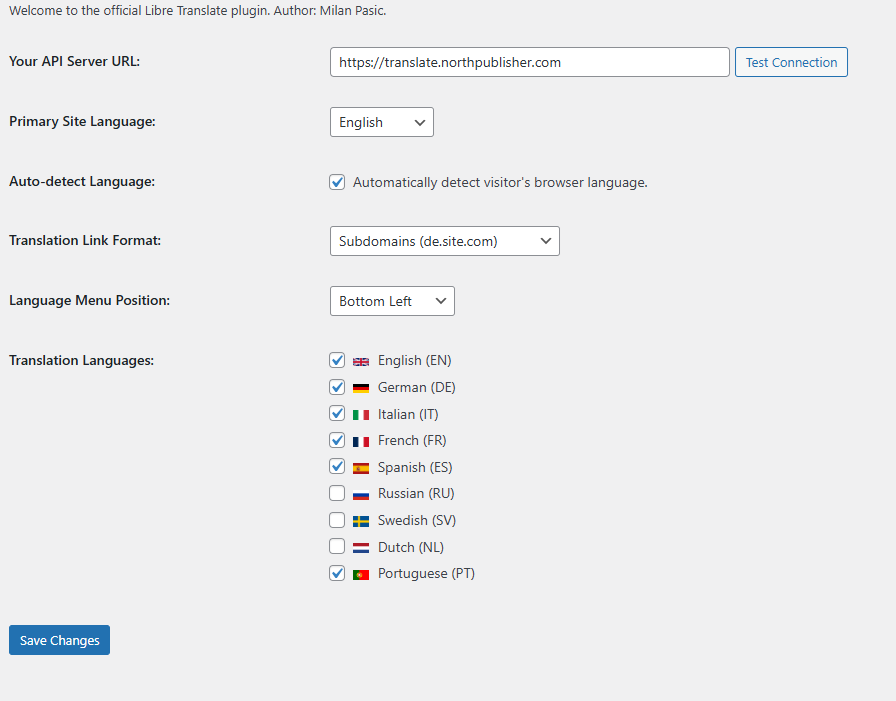Click the Save Changes button
Viewport: 896px width, 701px height.
pyautogui.click(x=59, y=640)
